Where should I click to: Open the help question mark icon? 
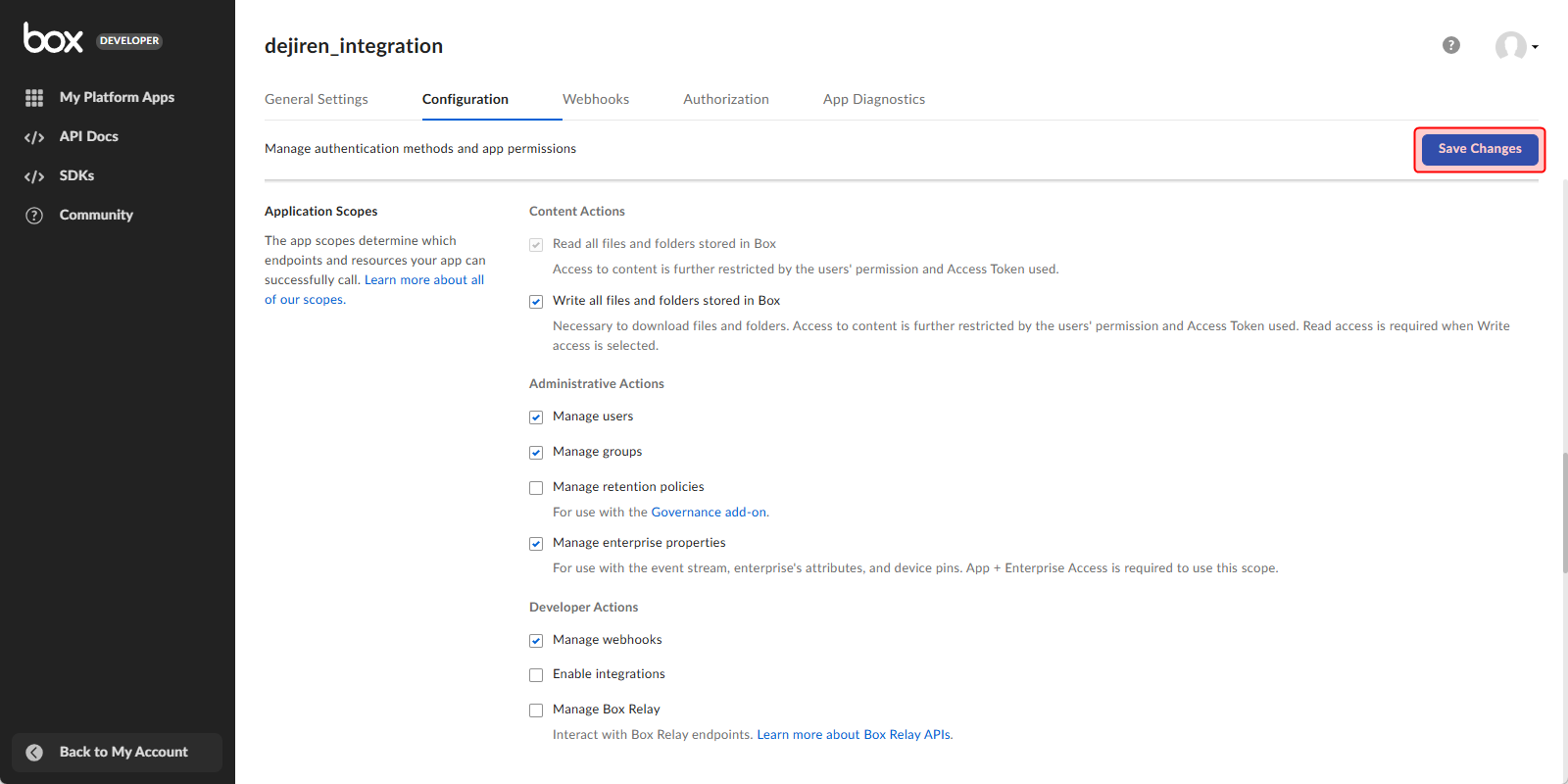(x=1451, y=45)
